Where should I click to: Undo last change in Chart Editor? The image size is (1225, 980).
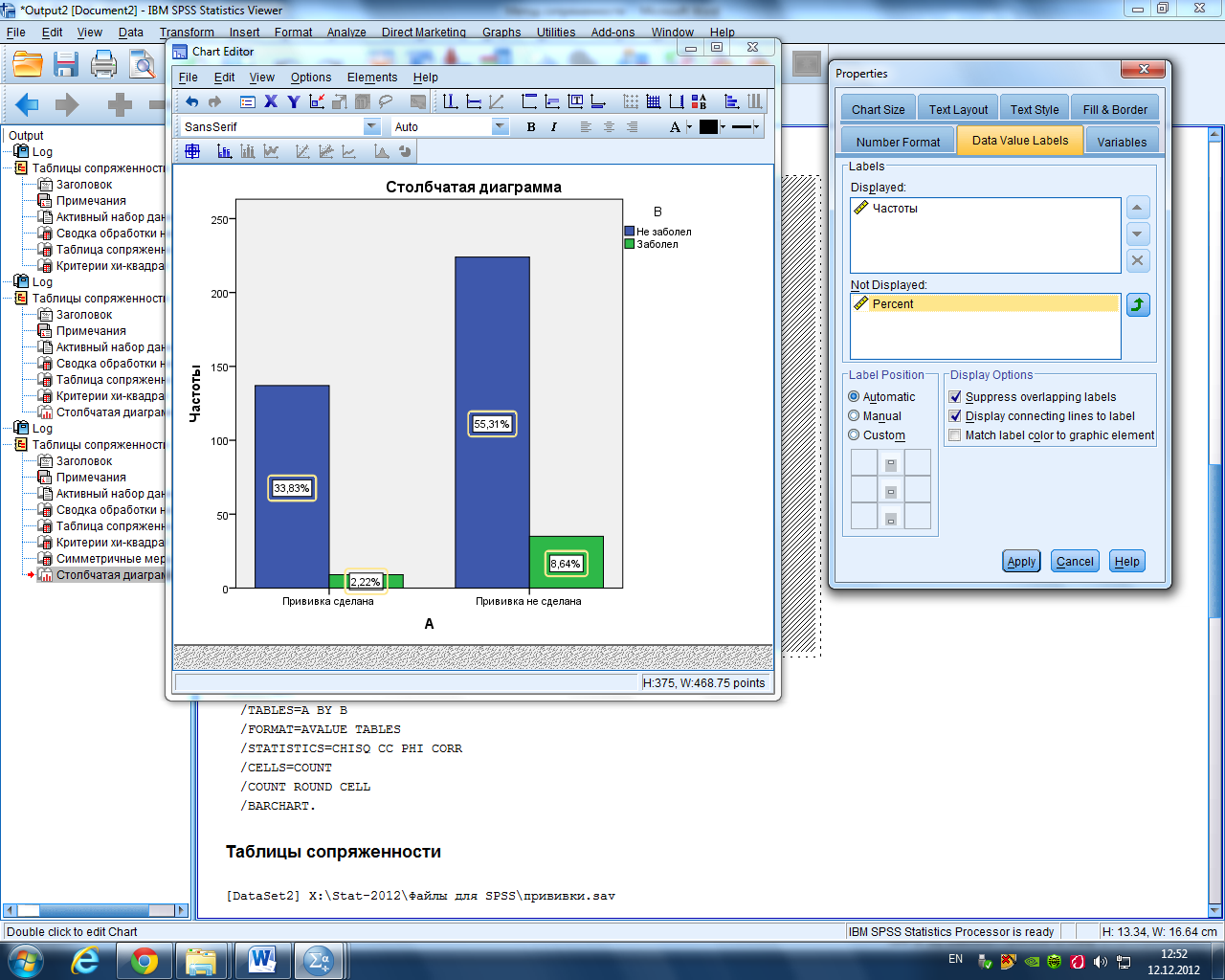191,101
